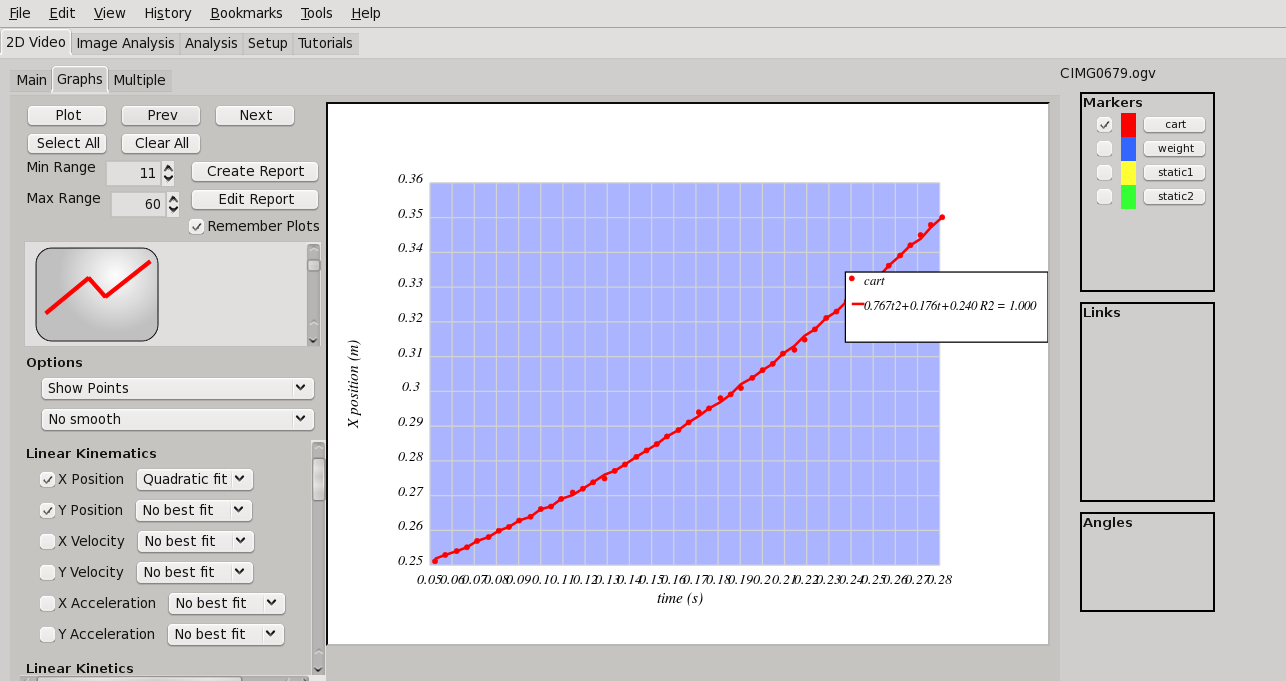Open X Position Quadratic fit dropdown
This screenshot has width=1286, height=681.
(194, 480)
